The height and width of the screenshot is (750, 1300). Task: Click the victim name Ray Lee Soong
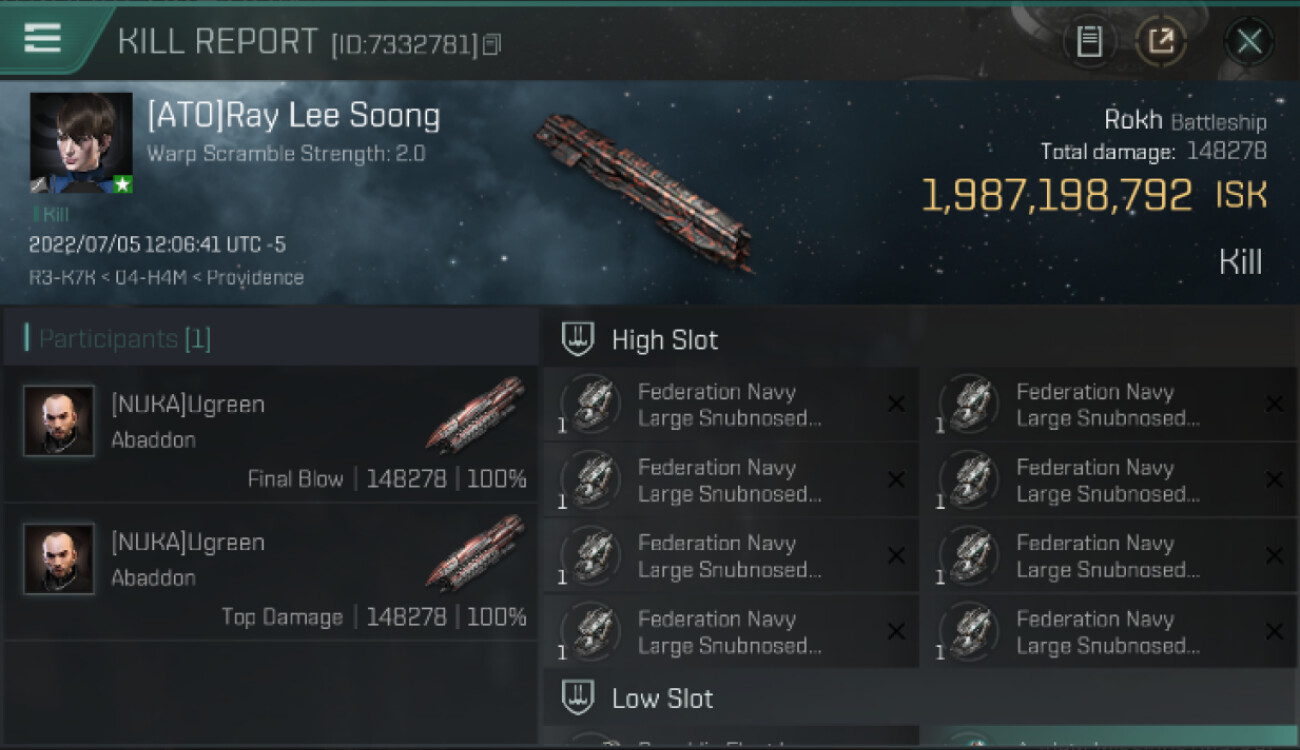click(x=293, y=116)
